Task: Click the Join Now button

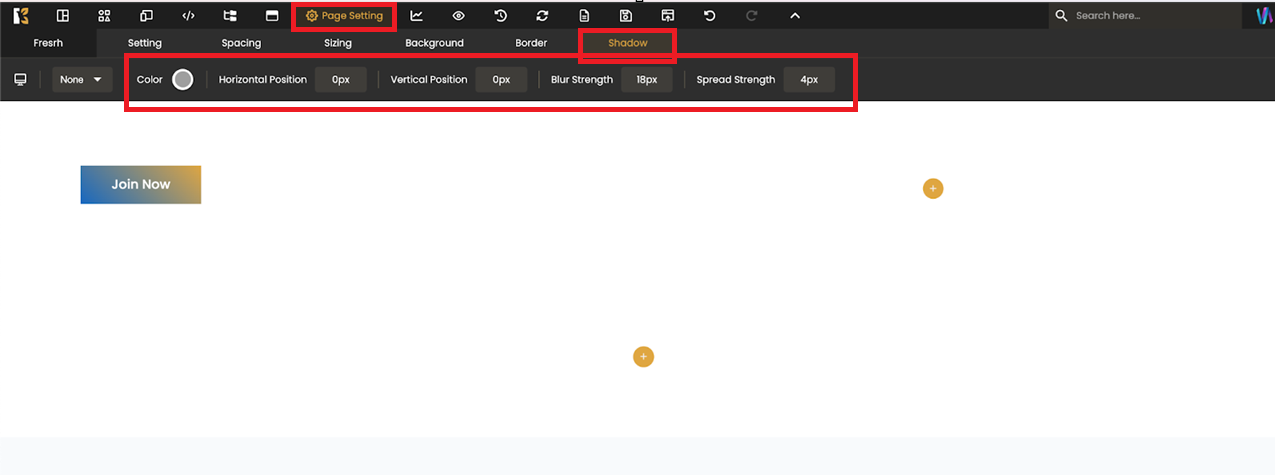Action: [141, 185]
